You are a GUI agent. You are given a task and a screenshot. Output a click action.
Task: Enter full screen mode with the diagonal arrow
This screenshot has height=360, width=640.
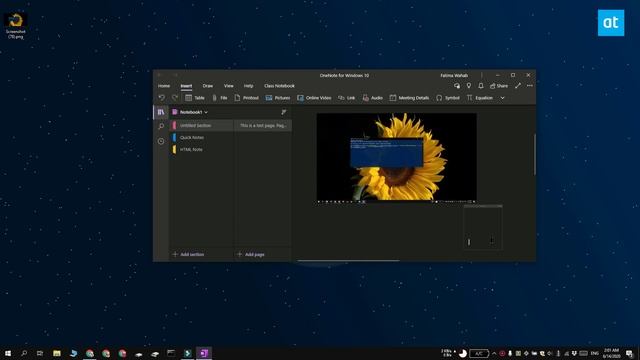[518, 86]
